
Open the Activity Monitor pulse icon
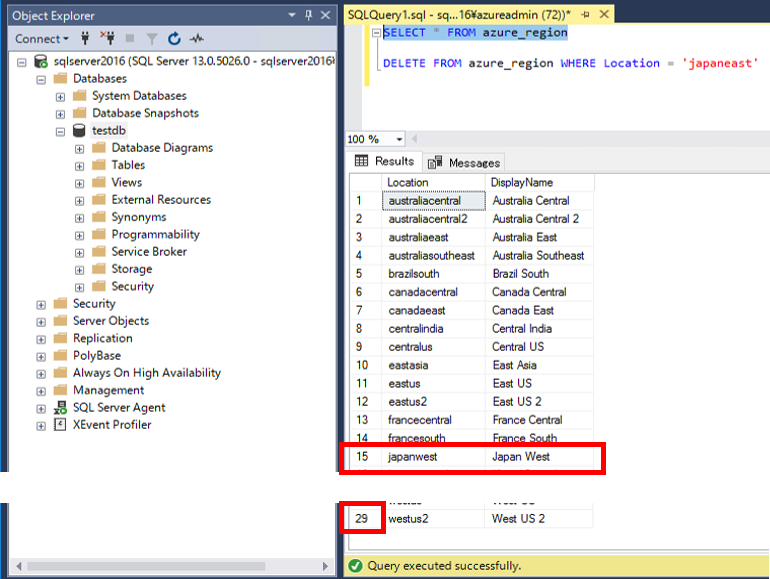click(x=197, y=38)
